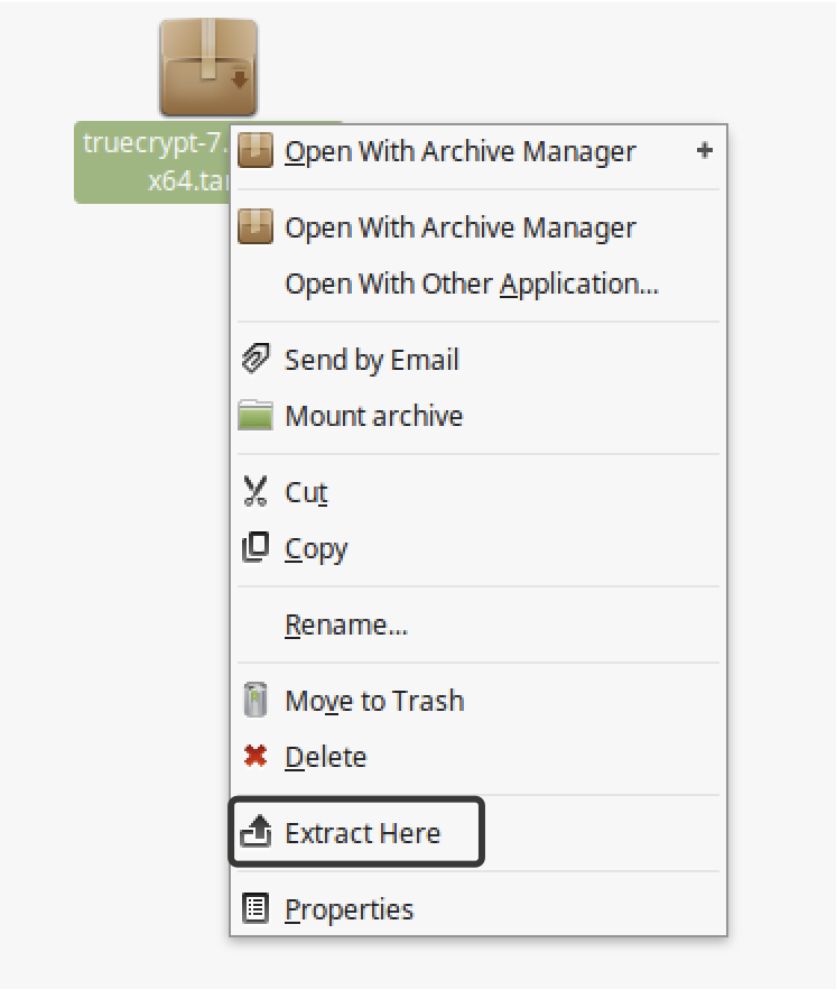This screenshot has height=991, width=839.
Task: Click the brown archive package file icon
Action: click(x=208, y=68)
